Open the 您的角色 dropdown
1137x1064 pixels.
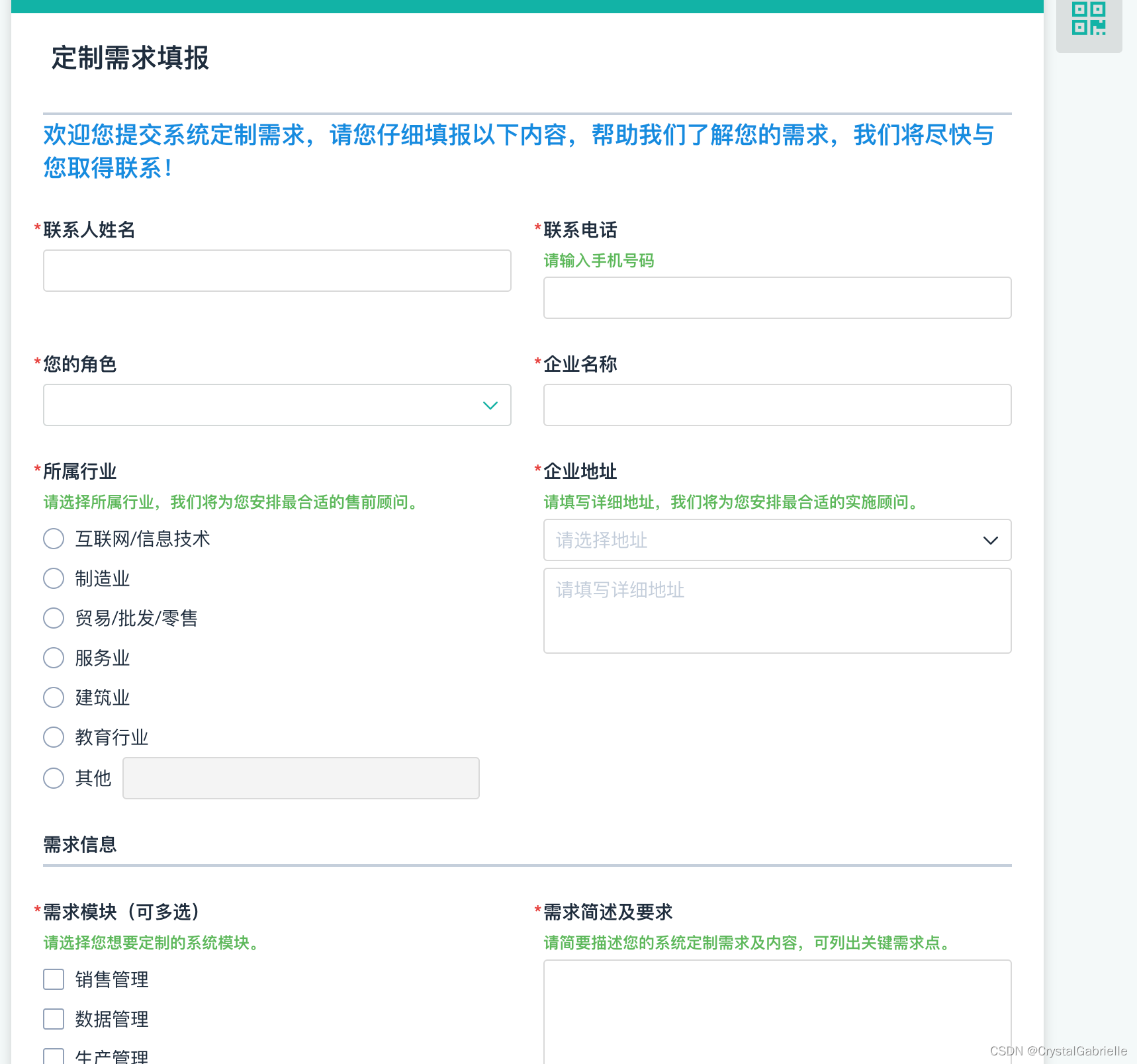click(277, 405)
